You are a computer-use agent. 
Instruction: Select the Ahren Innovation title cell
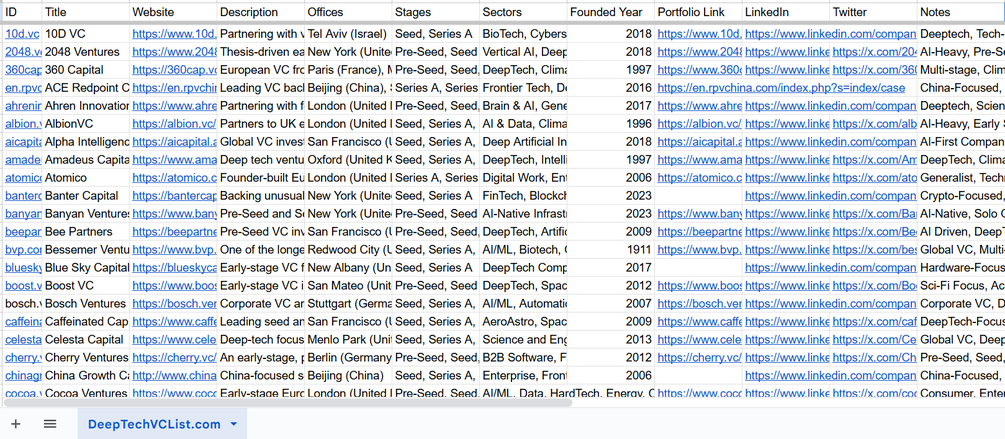pyautogui.click(x=86, y=106)
